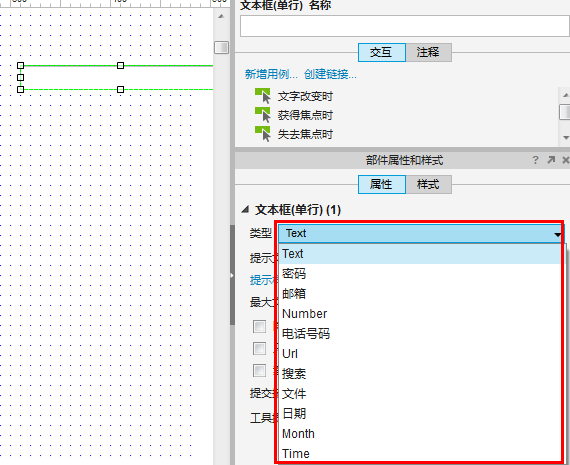This screenshot has width=570, height=465.
Task: Tick the first checkbox under 最大 field
Action: point(260,326)
